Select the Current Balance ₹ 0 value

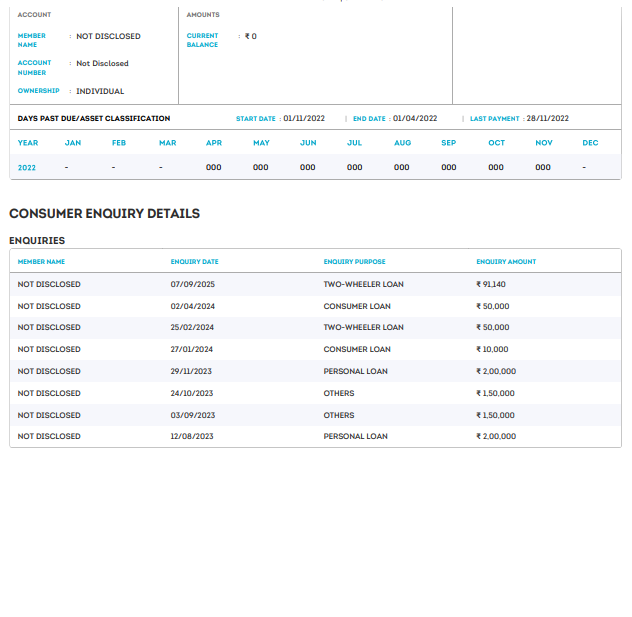(x=250, y=36)
